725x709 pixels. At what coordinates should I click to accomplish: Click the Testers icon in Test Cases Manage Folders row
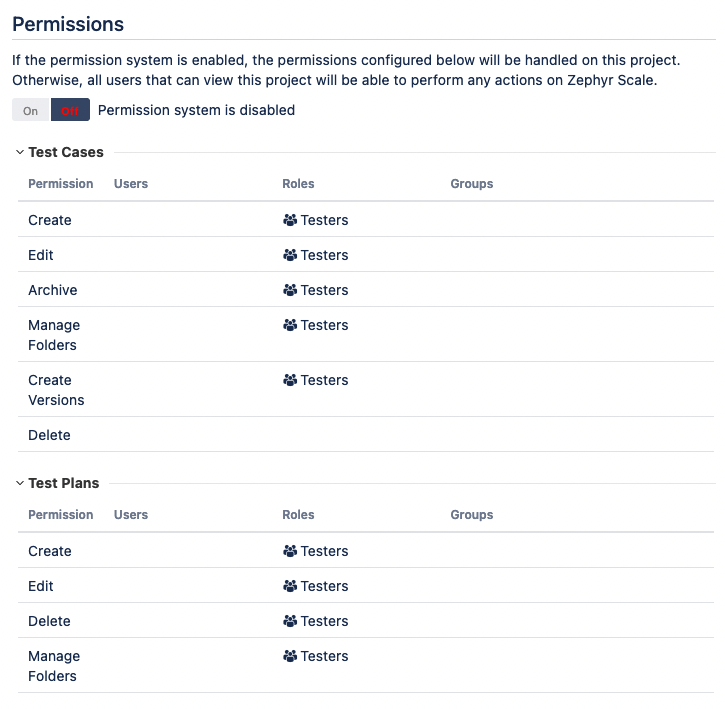coord(290,325)
